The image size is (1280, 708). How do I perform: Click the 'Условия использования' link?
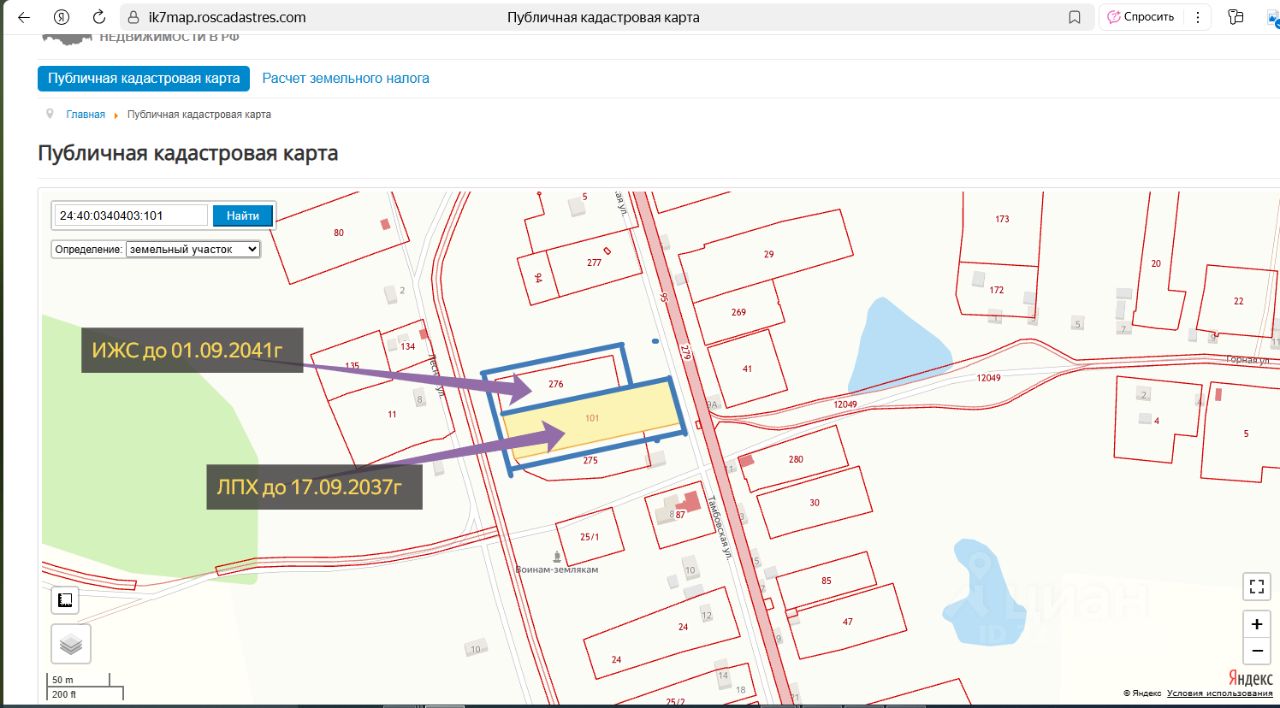[x=1219, y=693]
